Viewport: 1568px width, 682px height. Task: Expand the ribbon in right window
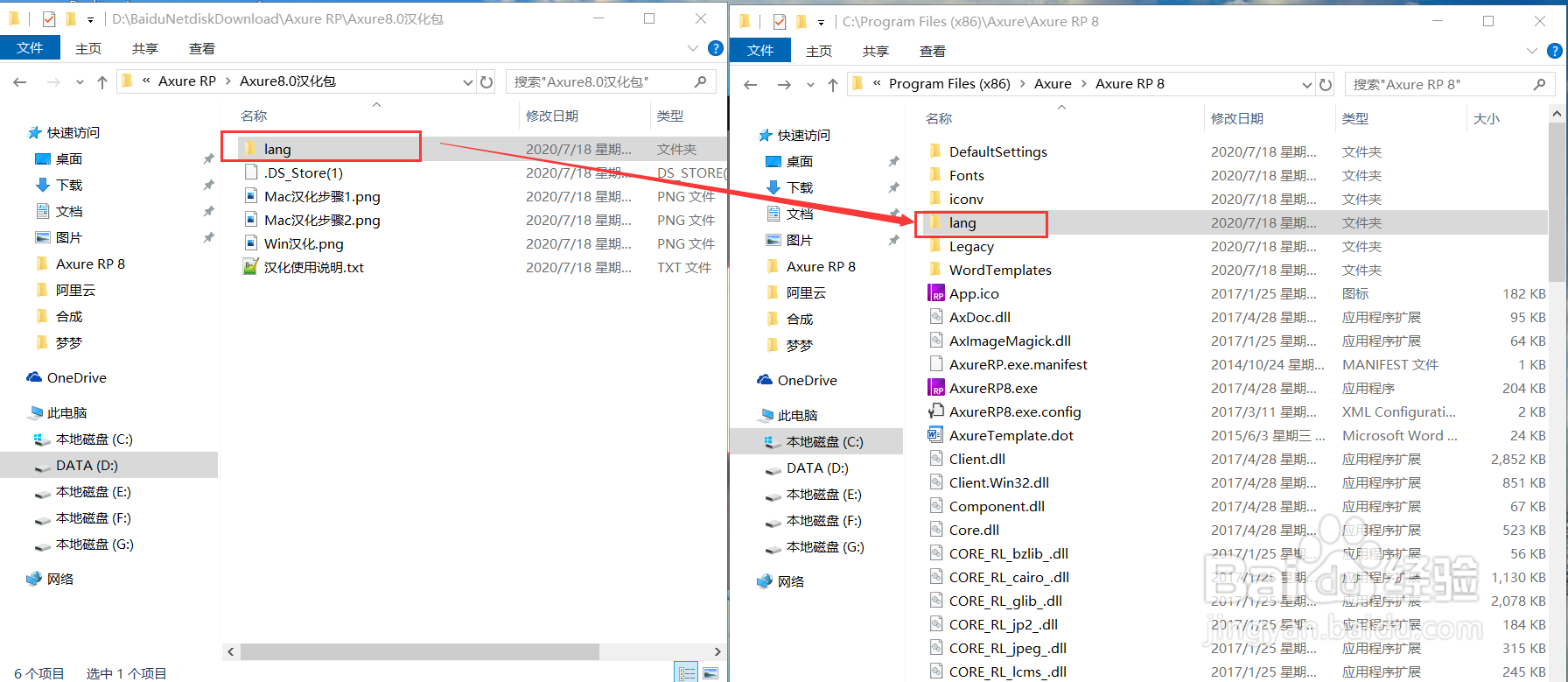(1532, 51)
